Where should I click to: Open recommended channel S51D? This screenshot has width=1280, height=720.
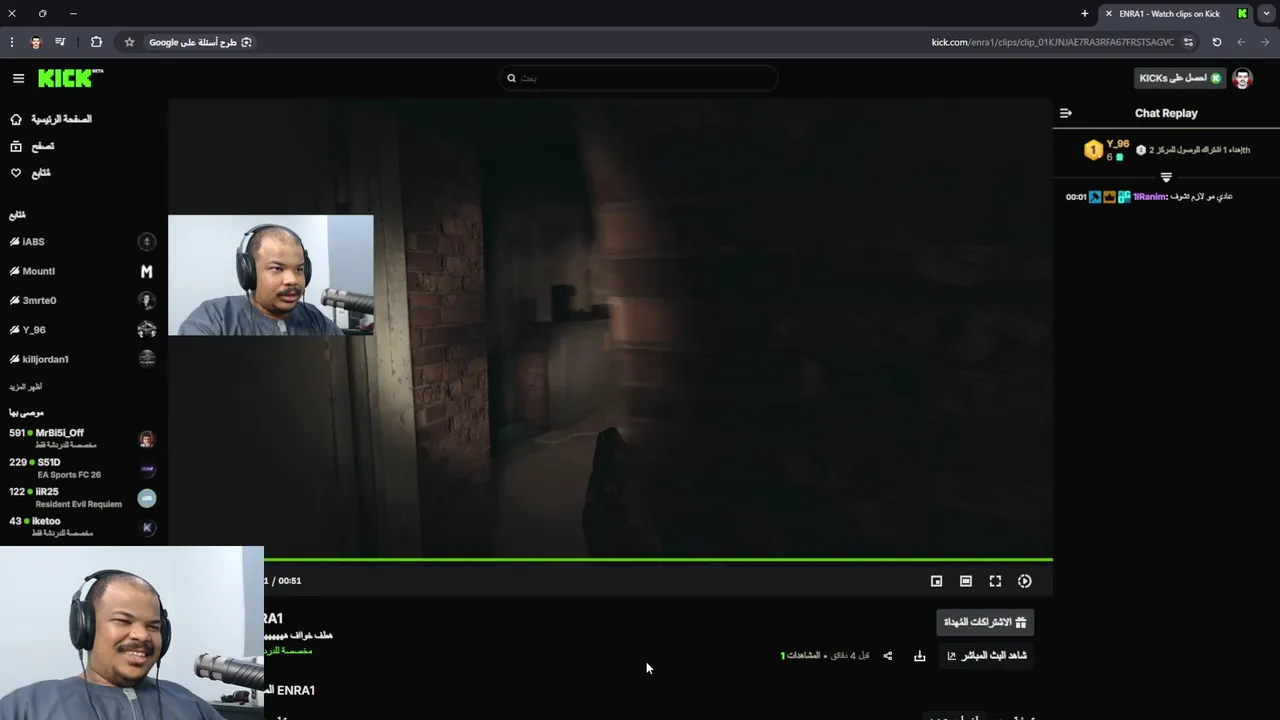[x=82, y=468]
